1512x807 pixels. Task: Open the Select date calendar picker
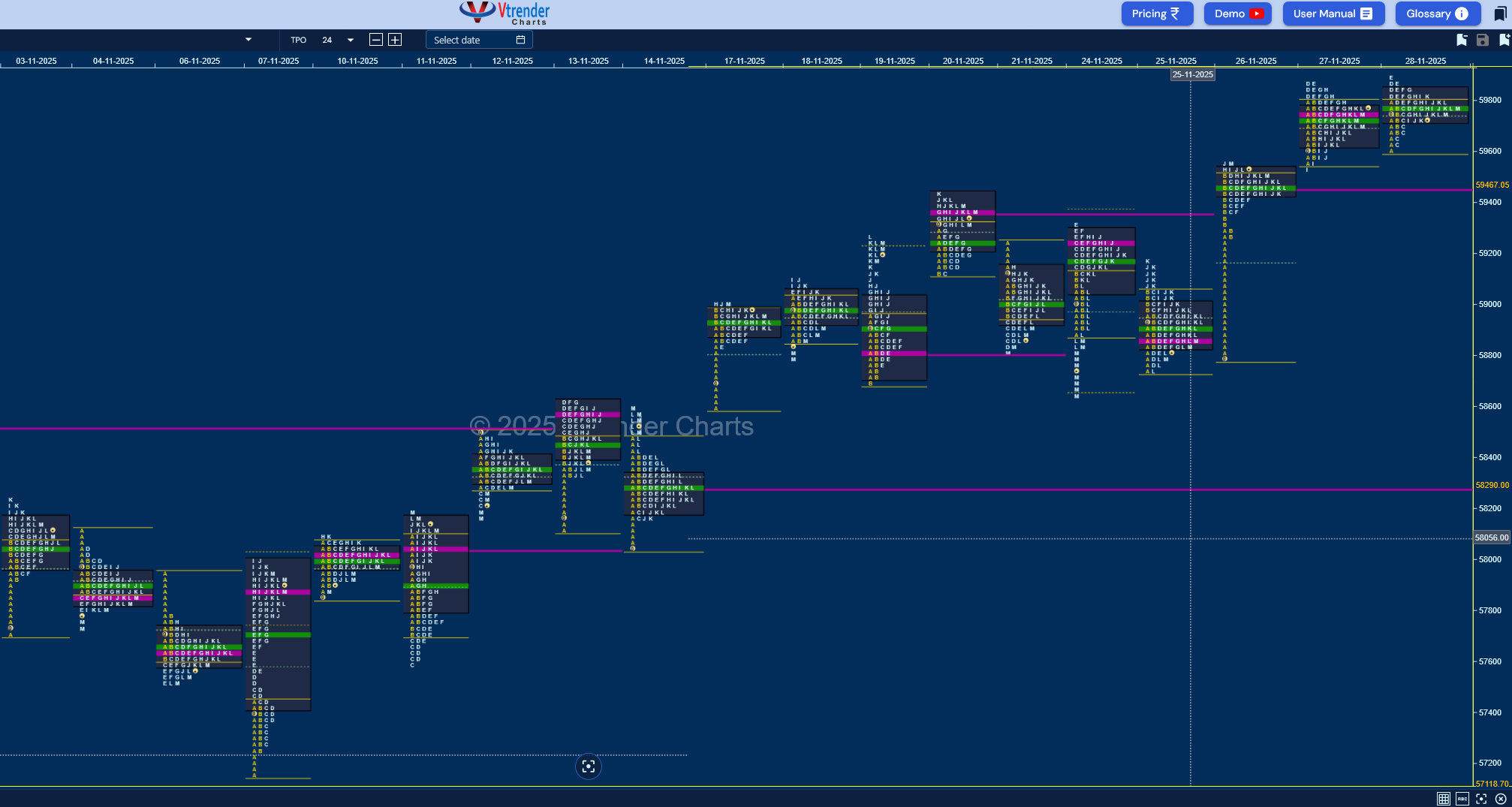click(479, 40)
